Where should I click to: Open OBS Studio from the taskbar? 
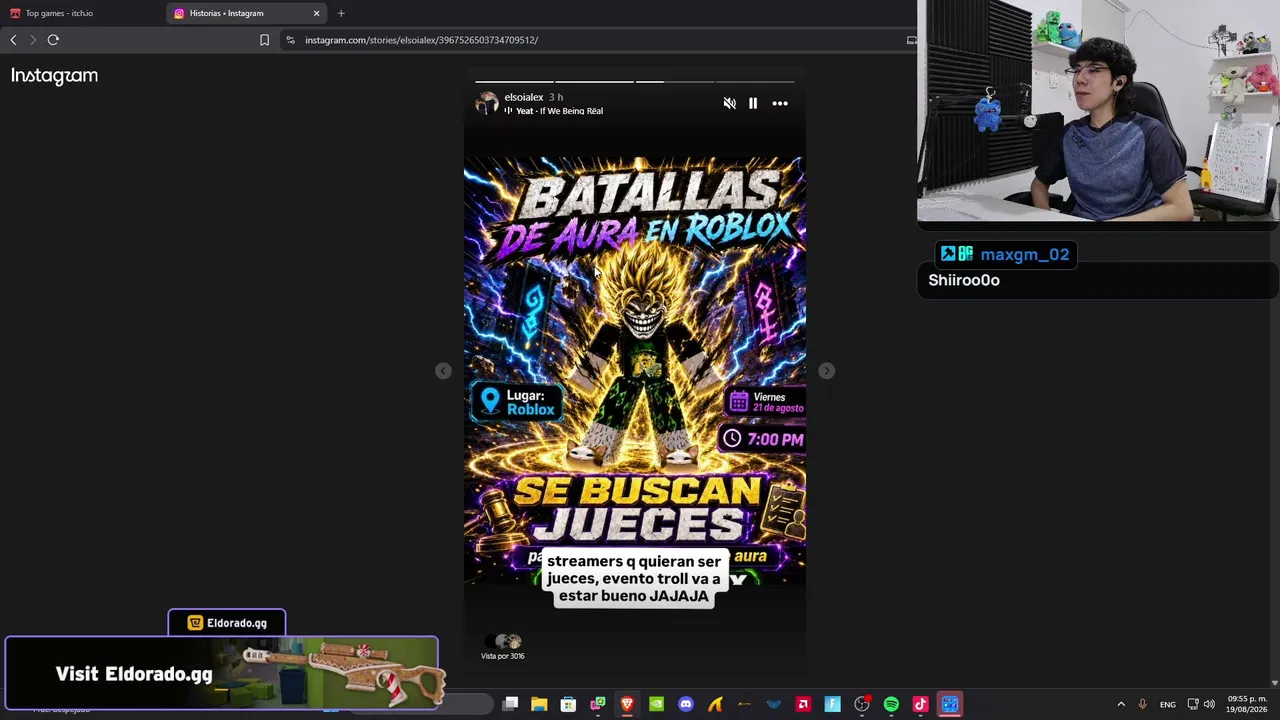862,704
